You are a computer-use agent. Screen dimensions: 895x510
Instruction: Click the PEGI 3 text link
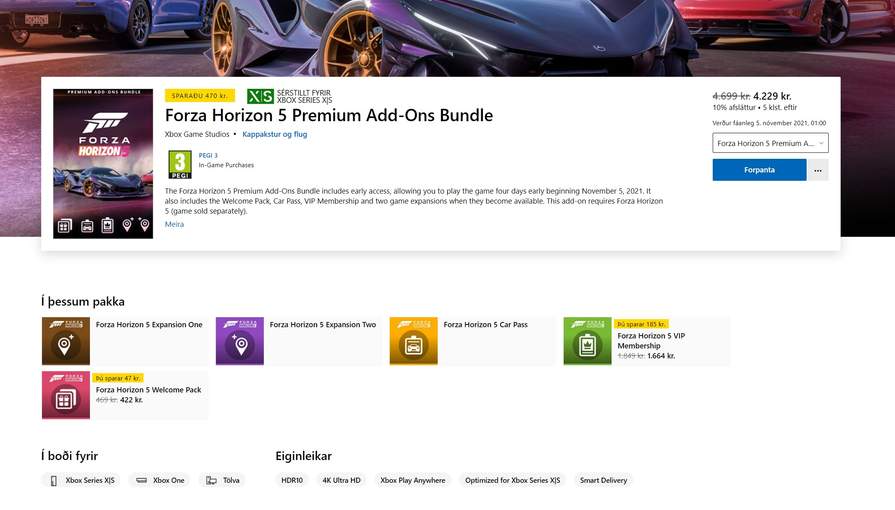[x=208, y=155]
